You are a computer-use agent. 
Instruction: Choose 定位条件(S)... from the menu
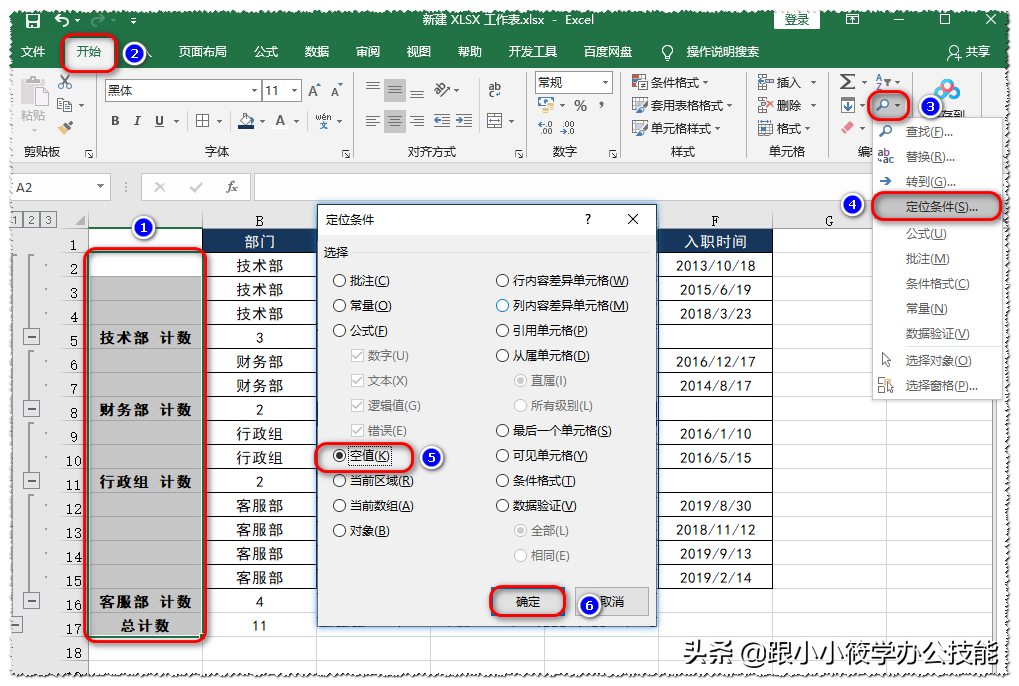pyautogui.click(x=936, y=207)
